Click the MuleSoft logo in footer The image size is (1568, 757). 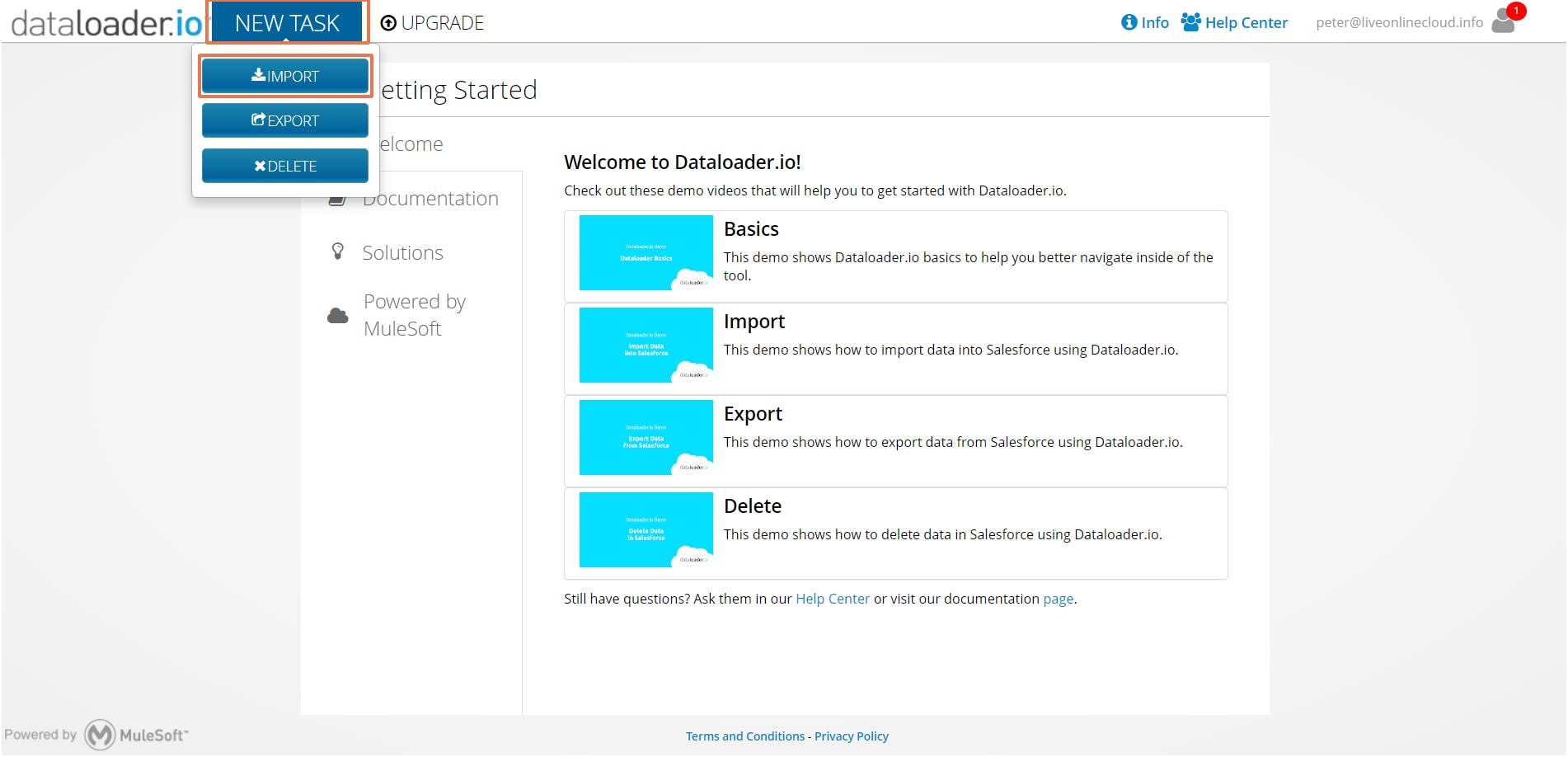coord(137,735)
